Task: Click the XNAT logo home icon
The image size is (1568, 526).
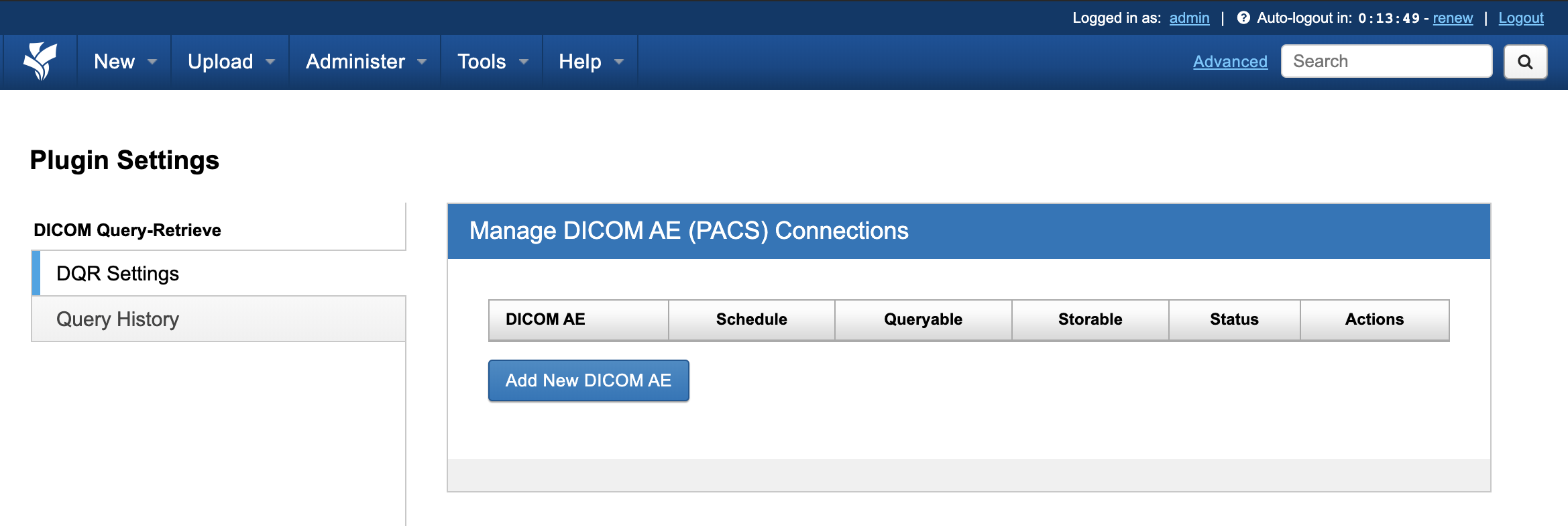Action: [40, 61]
